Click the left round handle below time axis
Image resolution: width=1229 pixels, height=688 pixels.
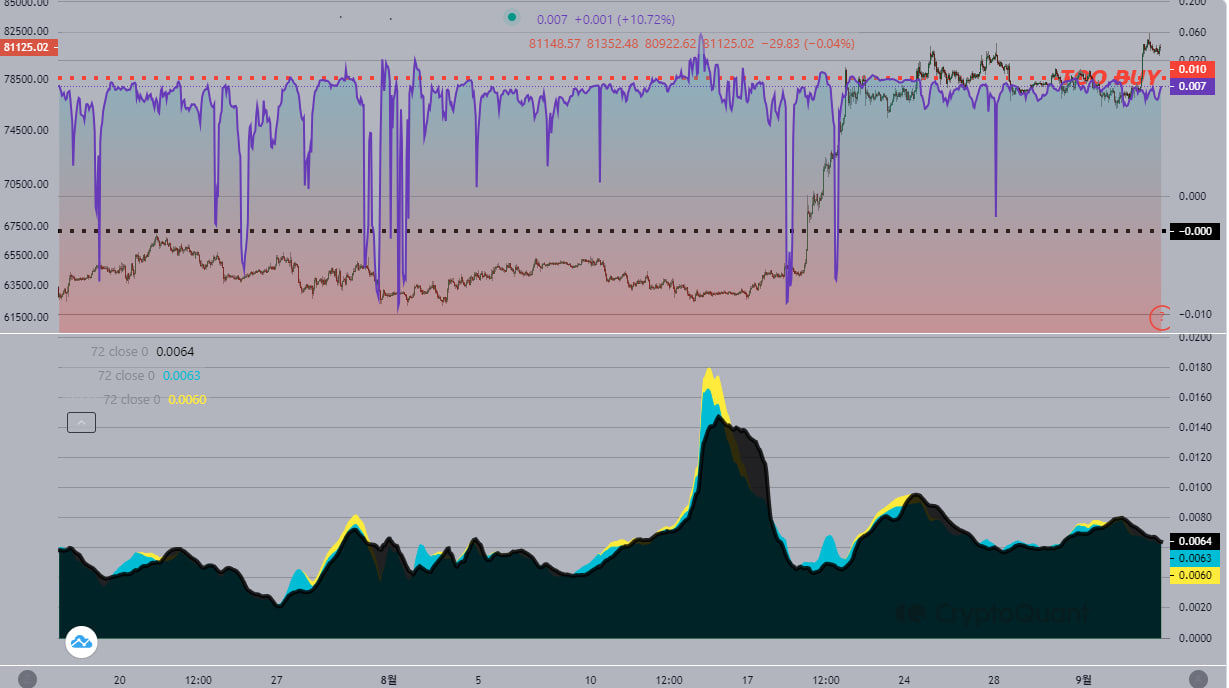[28, 678]
